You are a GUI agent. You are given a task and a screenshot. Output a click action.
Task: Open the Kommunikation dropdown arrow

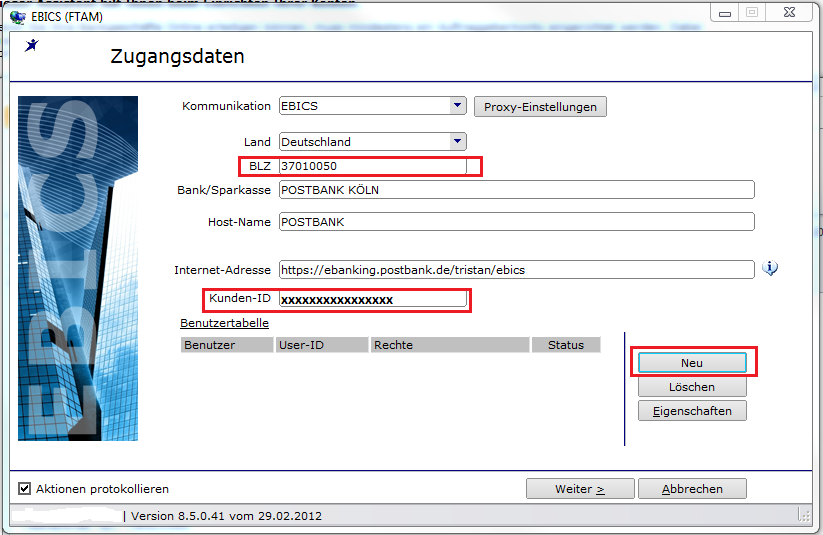coord(458,106)
